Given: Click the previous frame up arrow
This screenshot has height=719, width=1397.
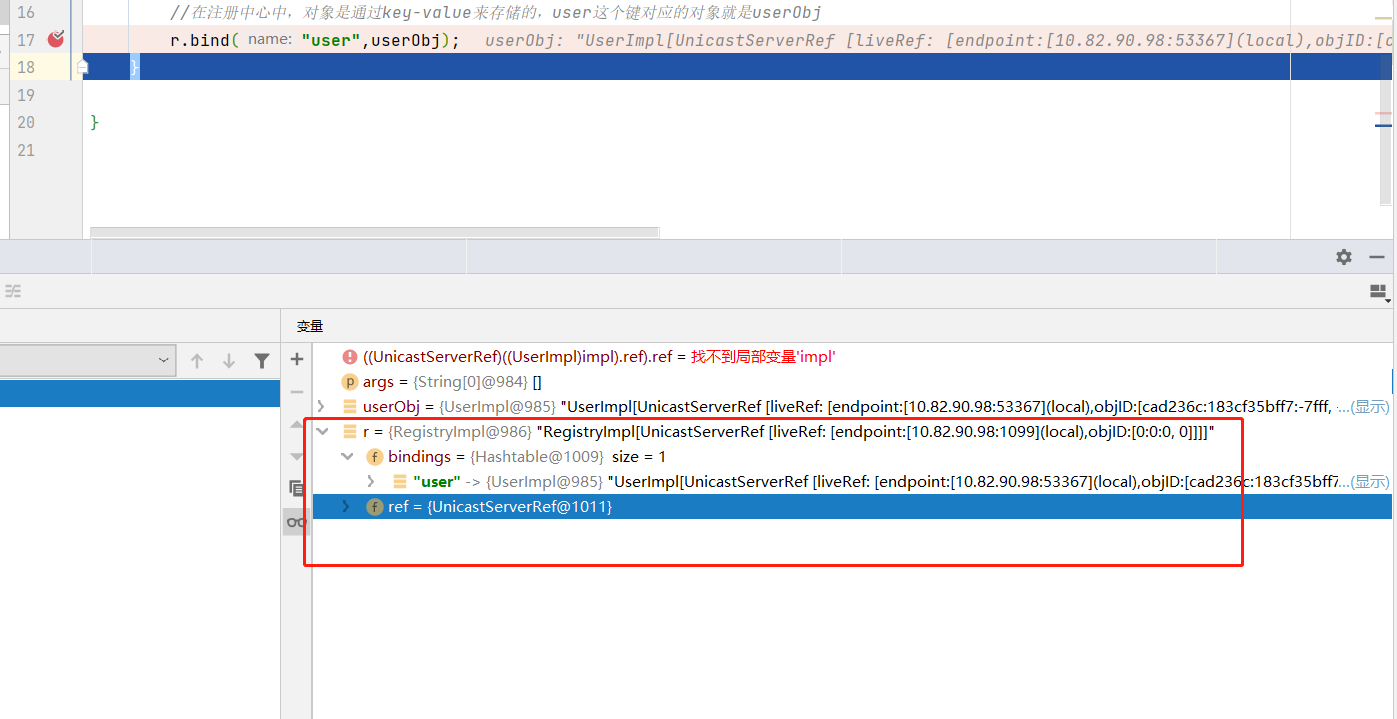Looking at the screenshot, I should tap(197, 361).
